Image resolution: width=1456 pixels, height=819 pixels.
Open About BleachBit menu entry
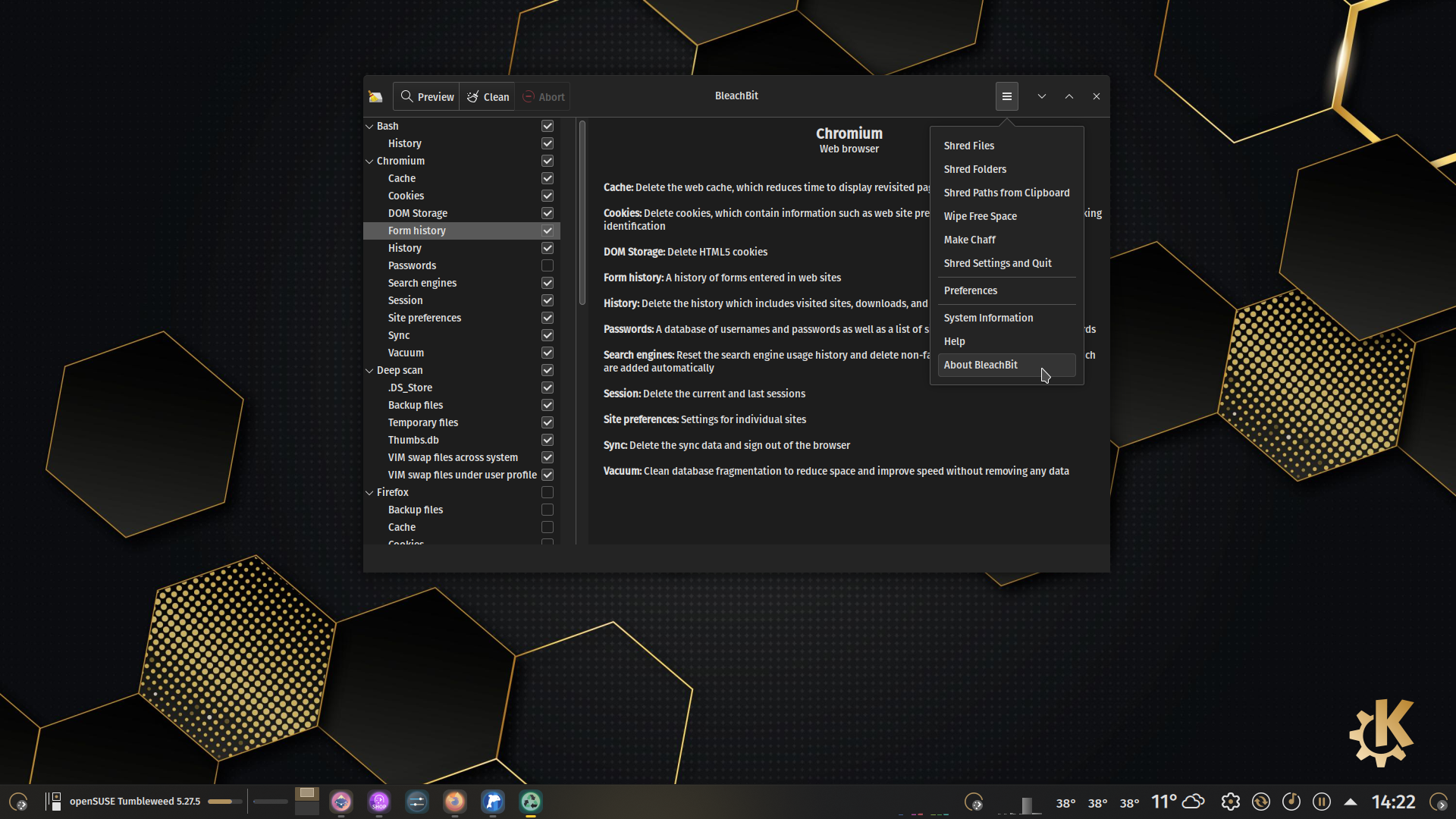(x=1006, y=365)
